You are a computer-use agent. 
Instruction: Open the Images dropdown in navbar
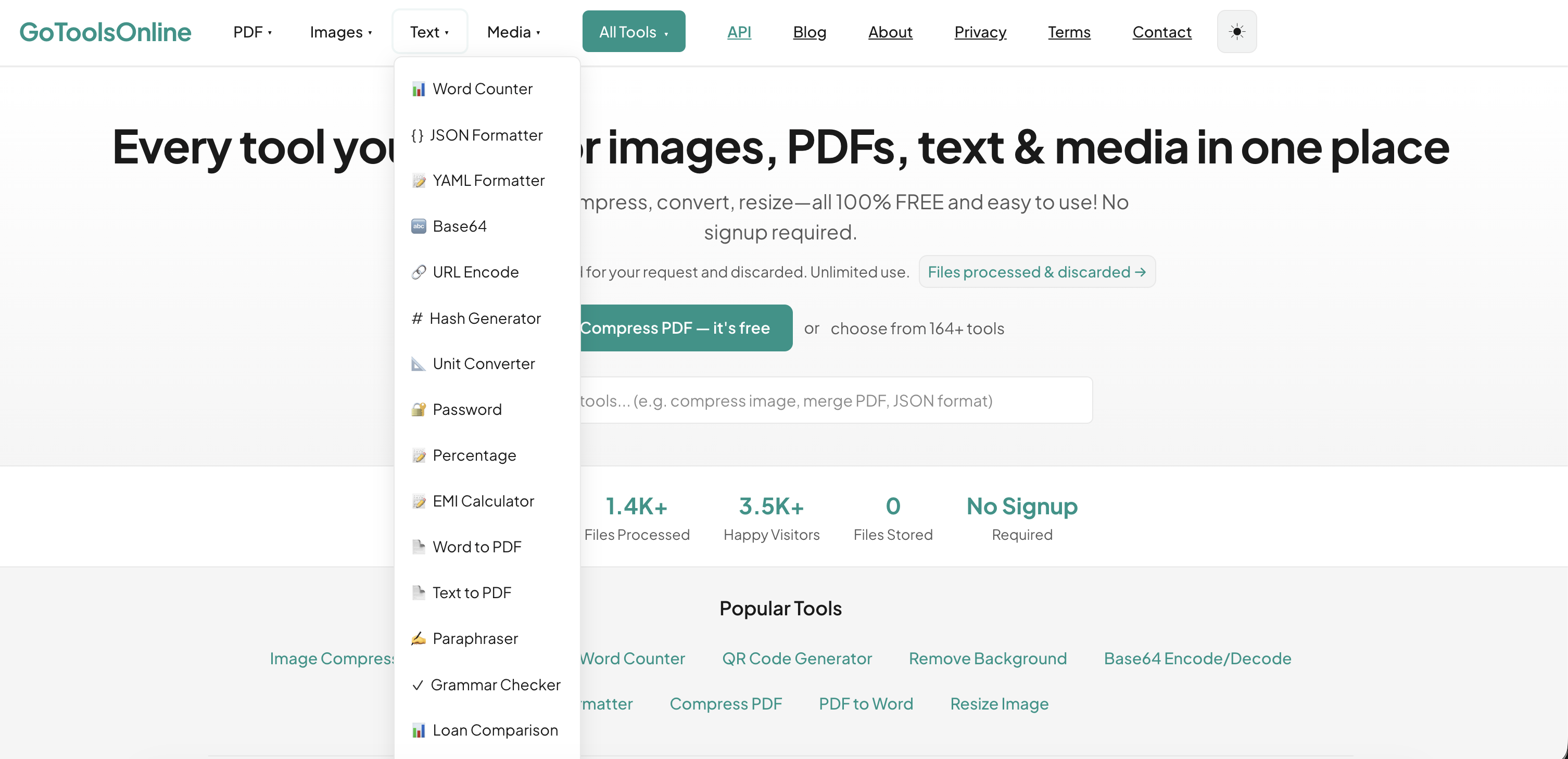(x=340, y=32)
